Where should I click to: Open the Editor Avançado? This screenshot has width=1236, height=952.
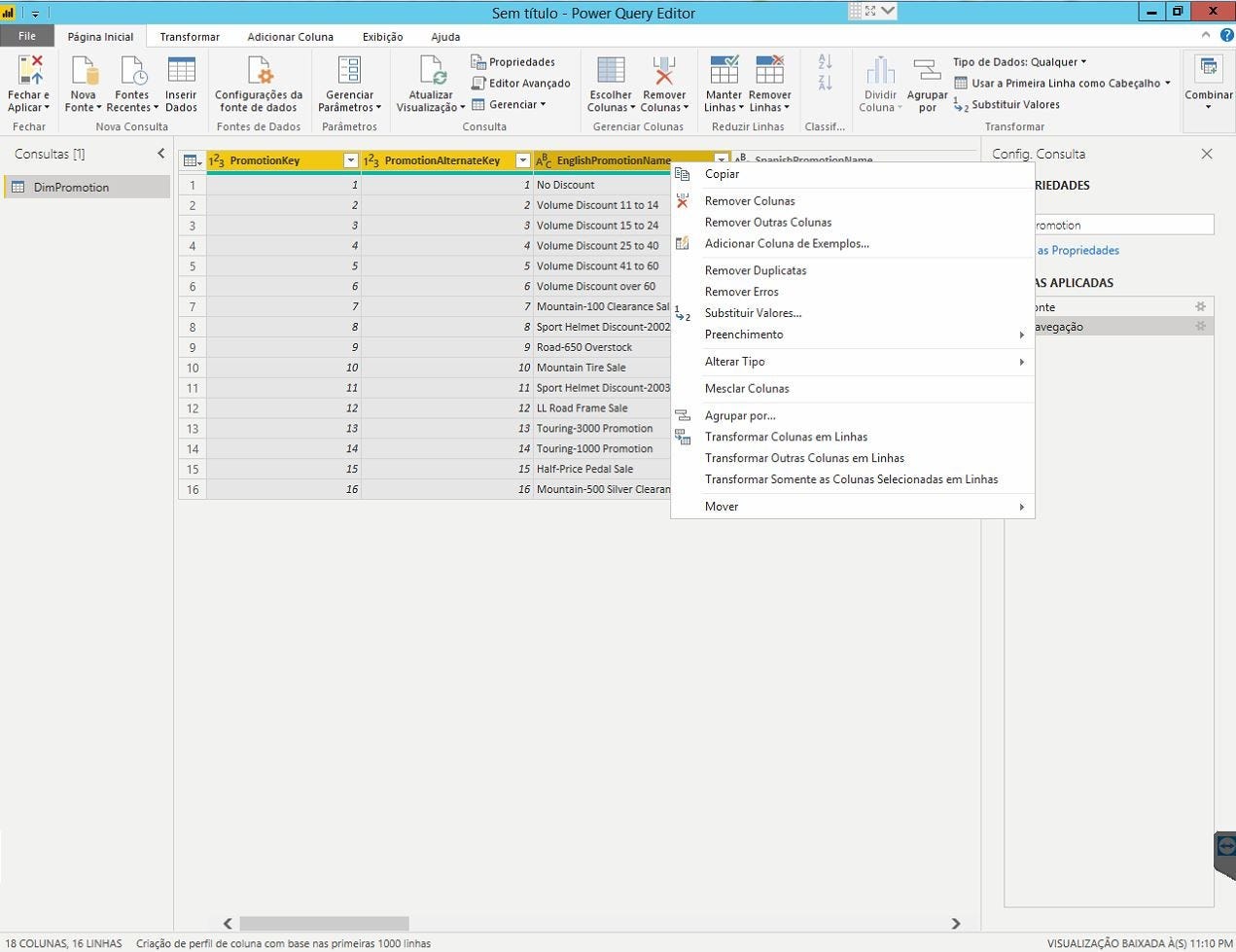pos(521,84)
